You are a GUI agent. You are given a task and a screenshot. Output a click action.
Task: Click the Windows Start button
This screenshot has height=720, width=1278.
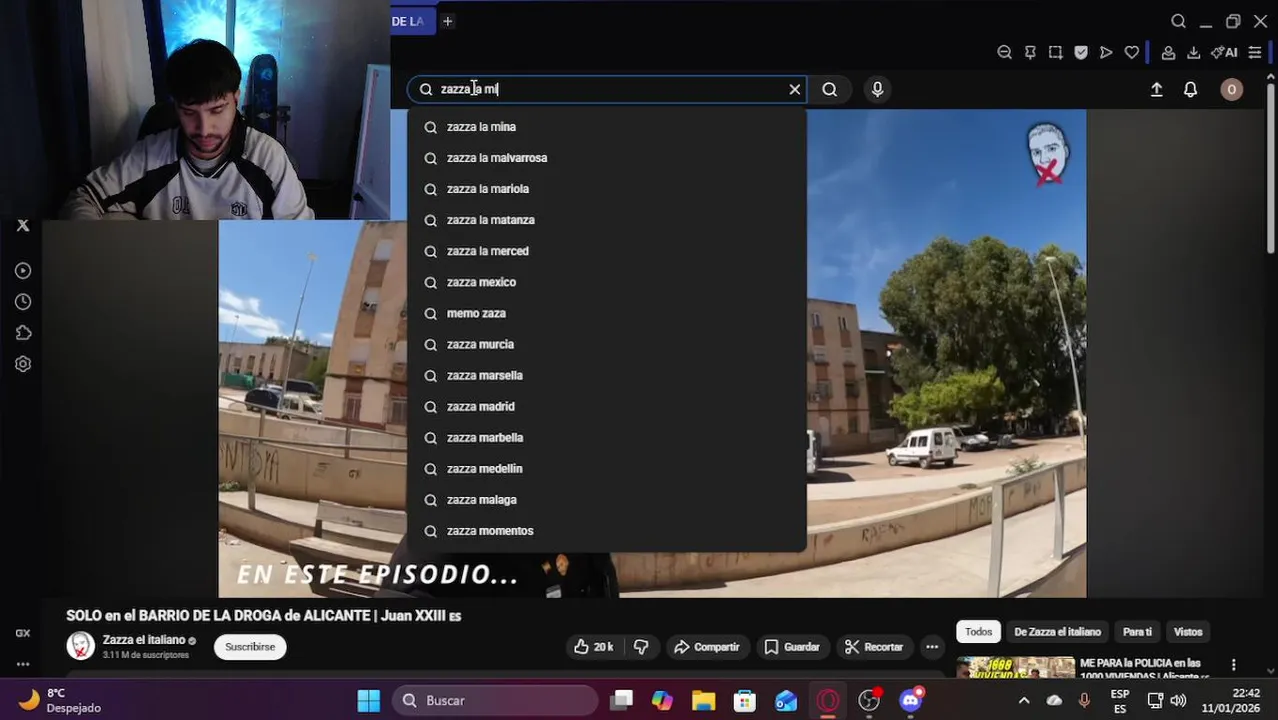coord(369,701)
